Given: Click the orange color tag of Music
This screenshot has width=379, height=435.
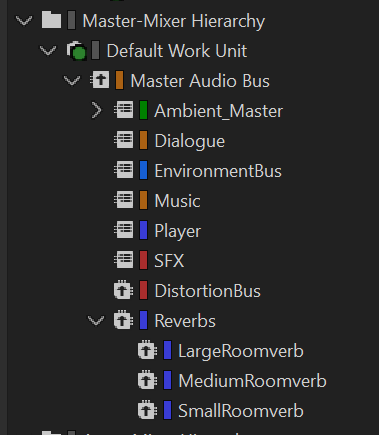Looking at the screenshot, I should pos(143,201).
